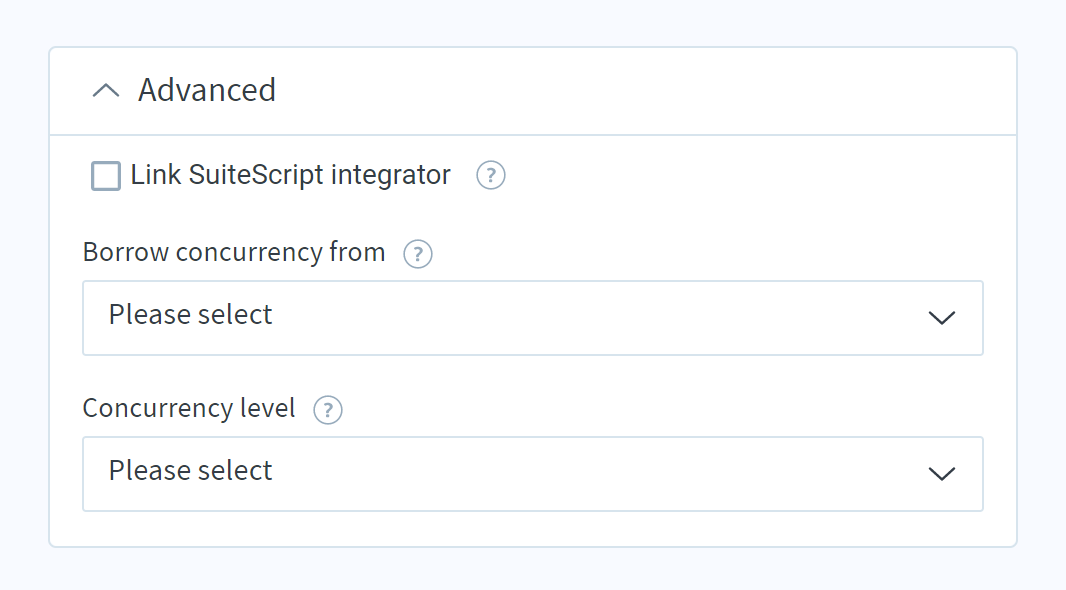Open help icon beside Concurrency level

pos(328,410)
